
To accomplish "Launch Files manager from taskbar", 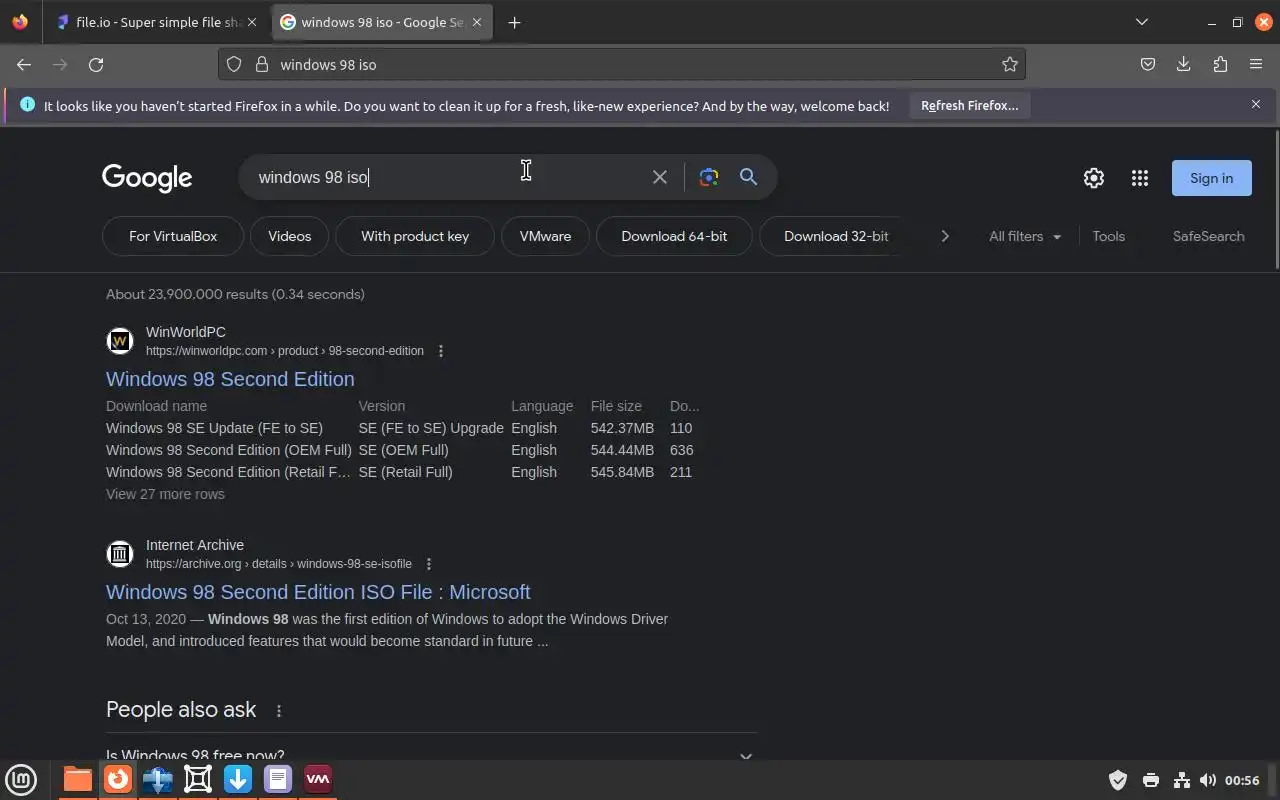I will click(78, 779).
